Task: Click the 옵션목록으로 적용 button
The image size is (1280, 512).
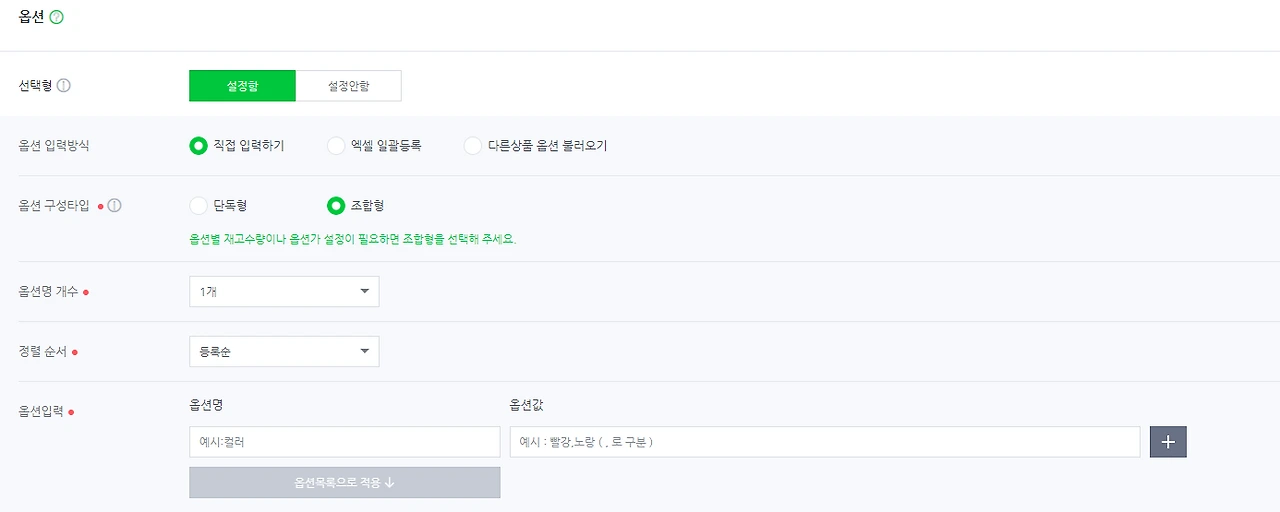Action: coord(344,482)
